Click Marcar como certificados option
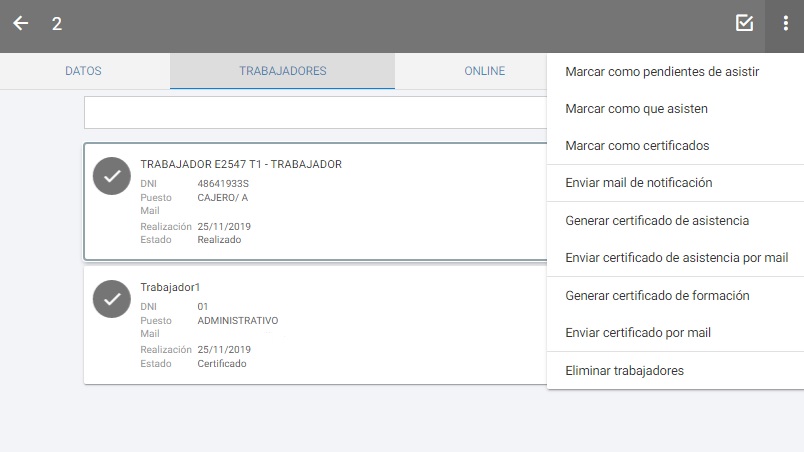The height and width of the screenshot is (452, 804). 637,146
